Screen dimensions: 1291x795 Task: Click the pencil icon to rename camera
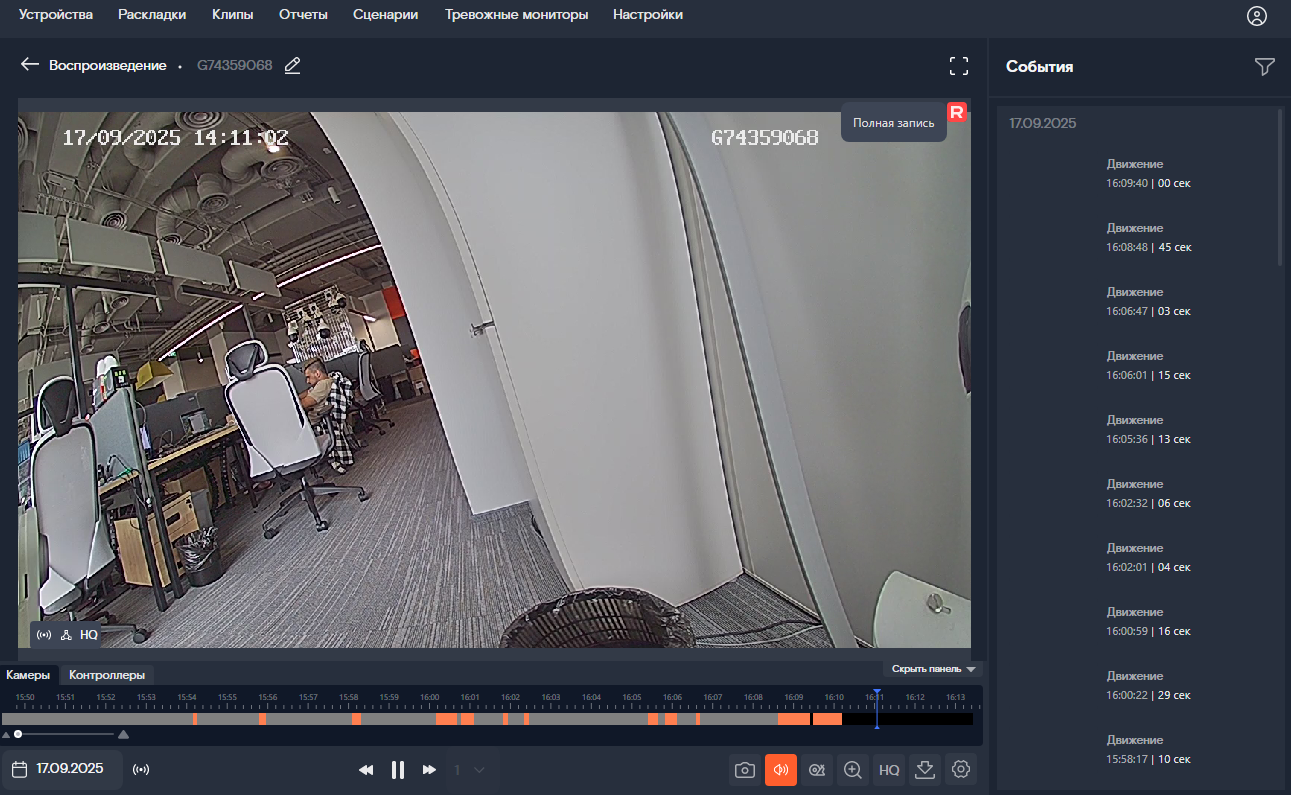click(x=292, y=66)
